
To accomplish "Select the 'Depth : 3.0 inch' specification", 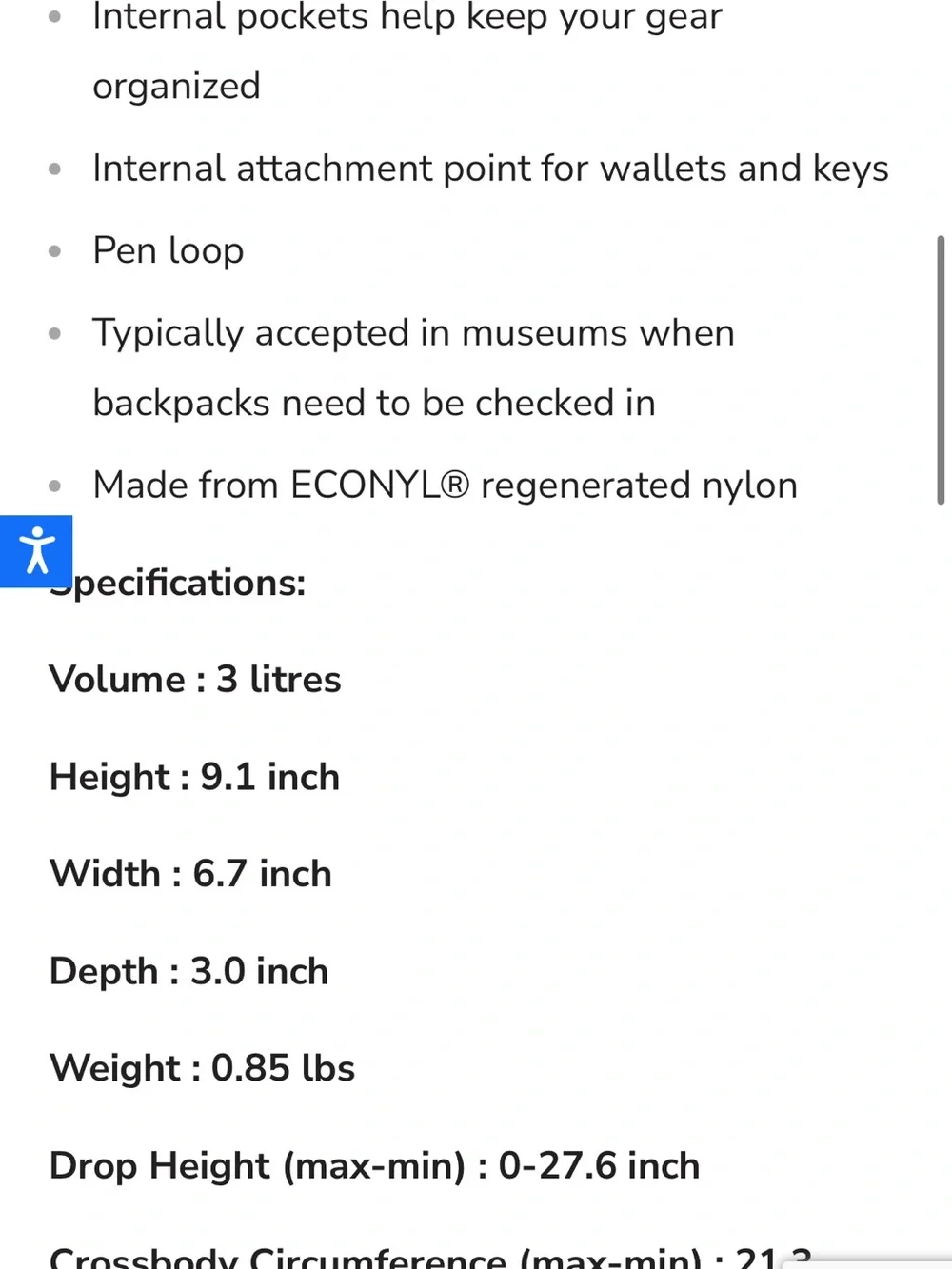I will point(188,971).
